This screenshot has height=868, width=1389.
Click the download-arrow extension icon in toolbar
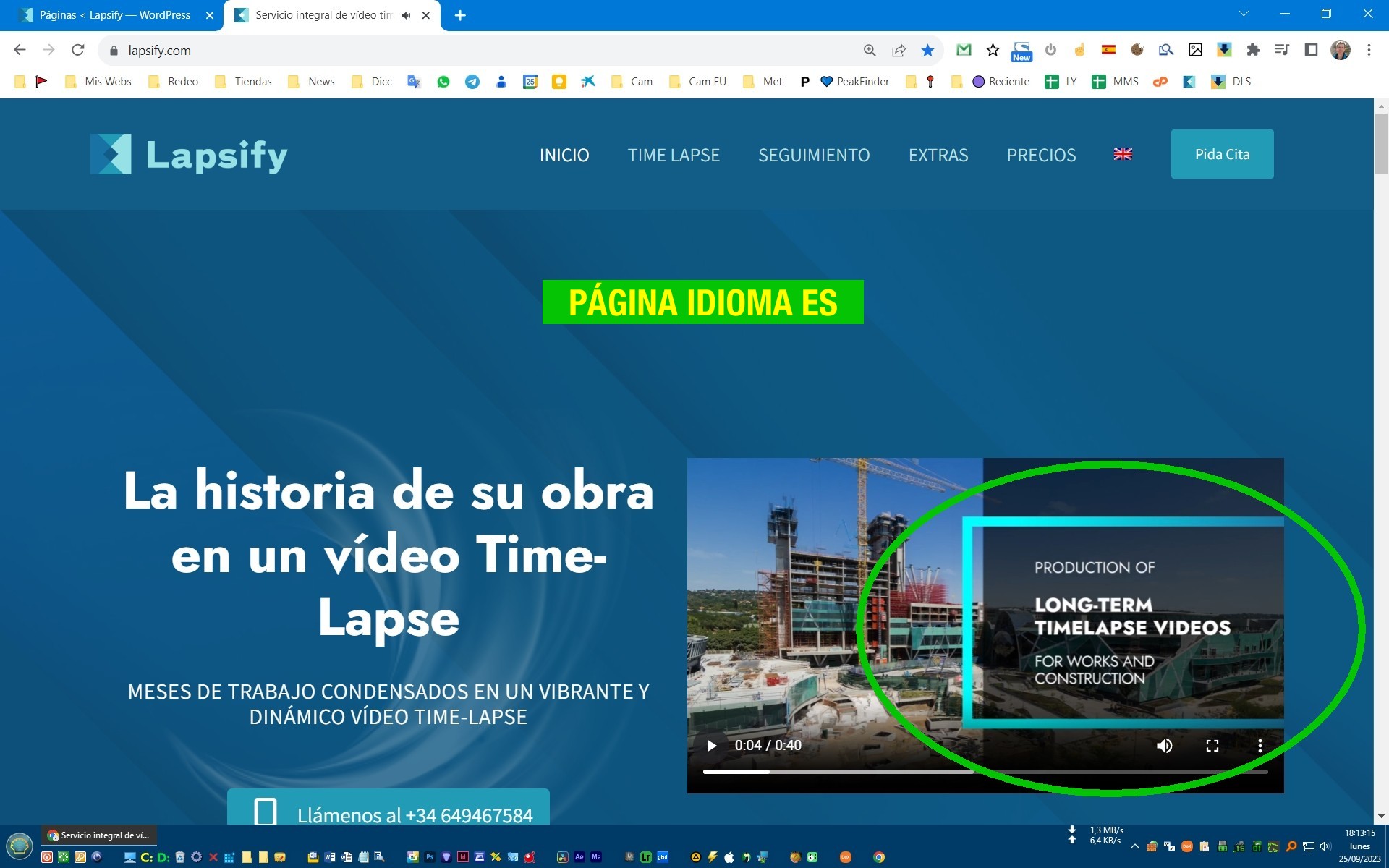tap(1224, 50)
